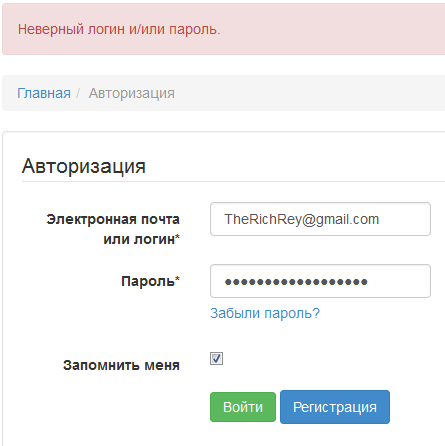The image size is (445, 446).
Task: Click the Пароль field label
Action: (150, 281)
